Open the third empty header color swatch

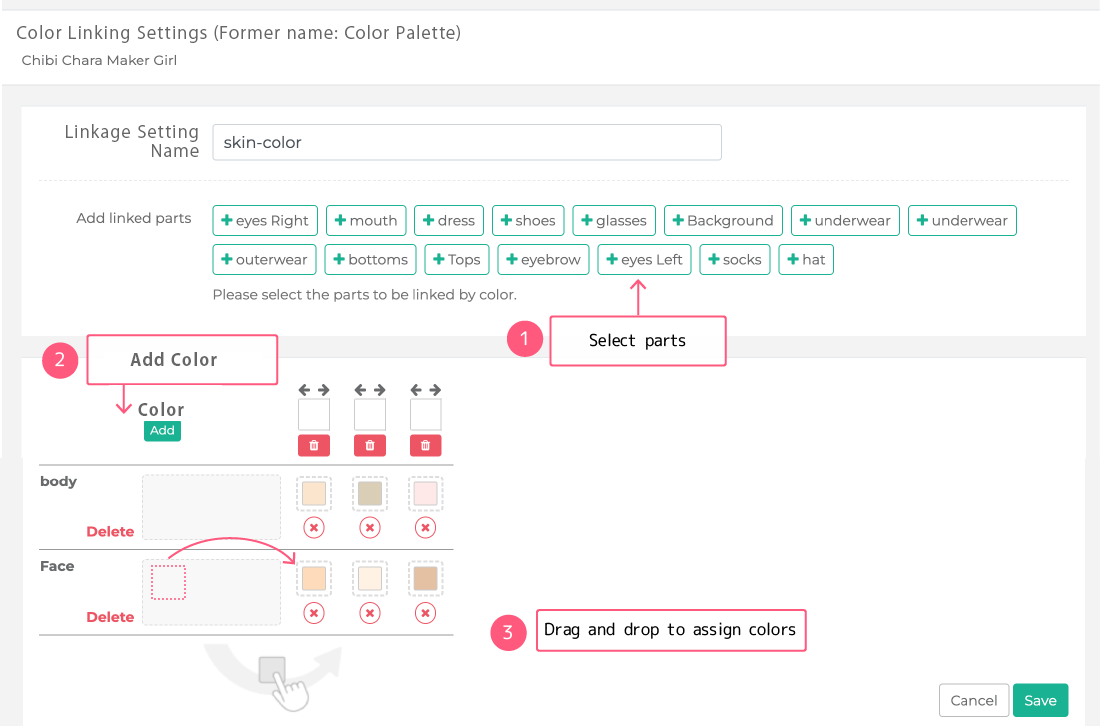point(425,415)
